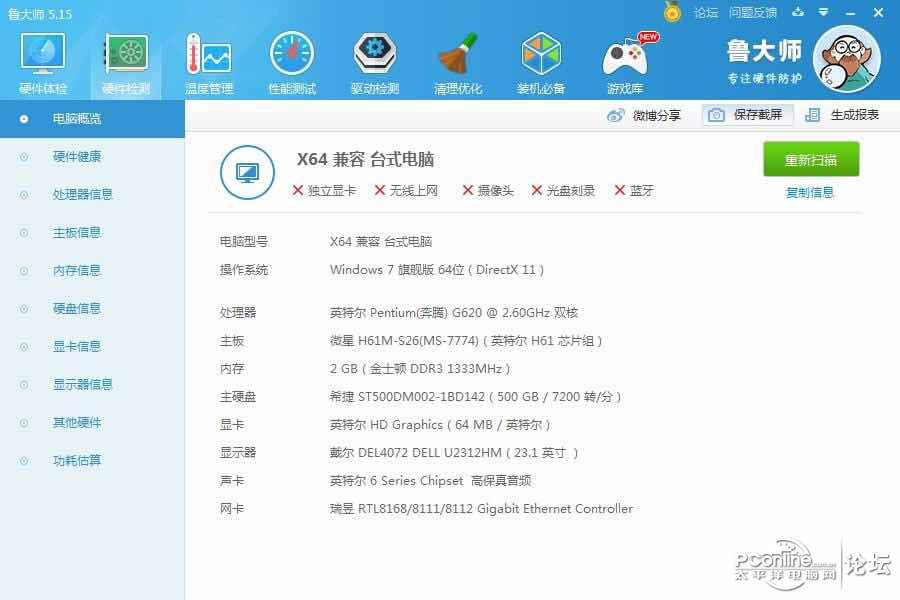This screenshot has height=600, width=900.
Task: Open 清理优化 cleanup broom icon
Action: pyautogui.click(x=457, y=63)
